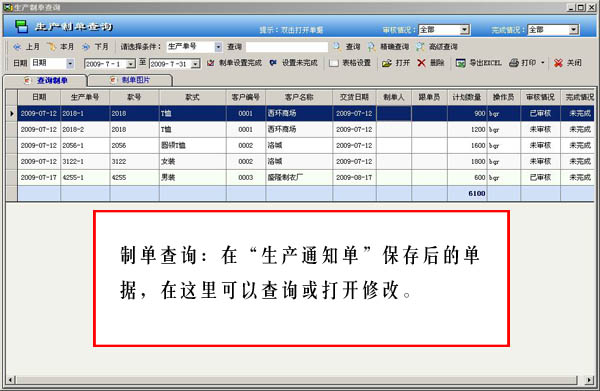Close the query window via 关闭
600x391 pixels.
coord(568,63)
